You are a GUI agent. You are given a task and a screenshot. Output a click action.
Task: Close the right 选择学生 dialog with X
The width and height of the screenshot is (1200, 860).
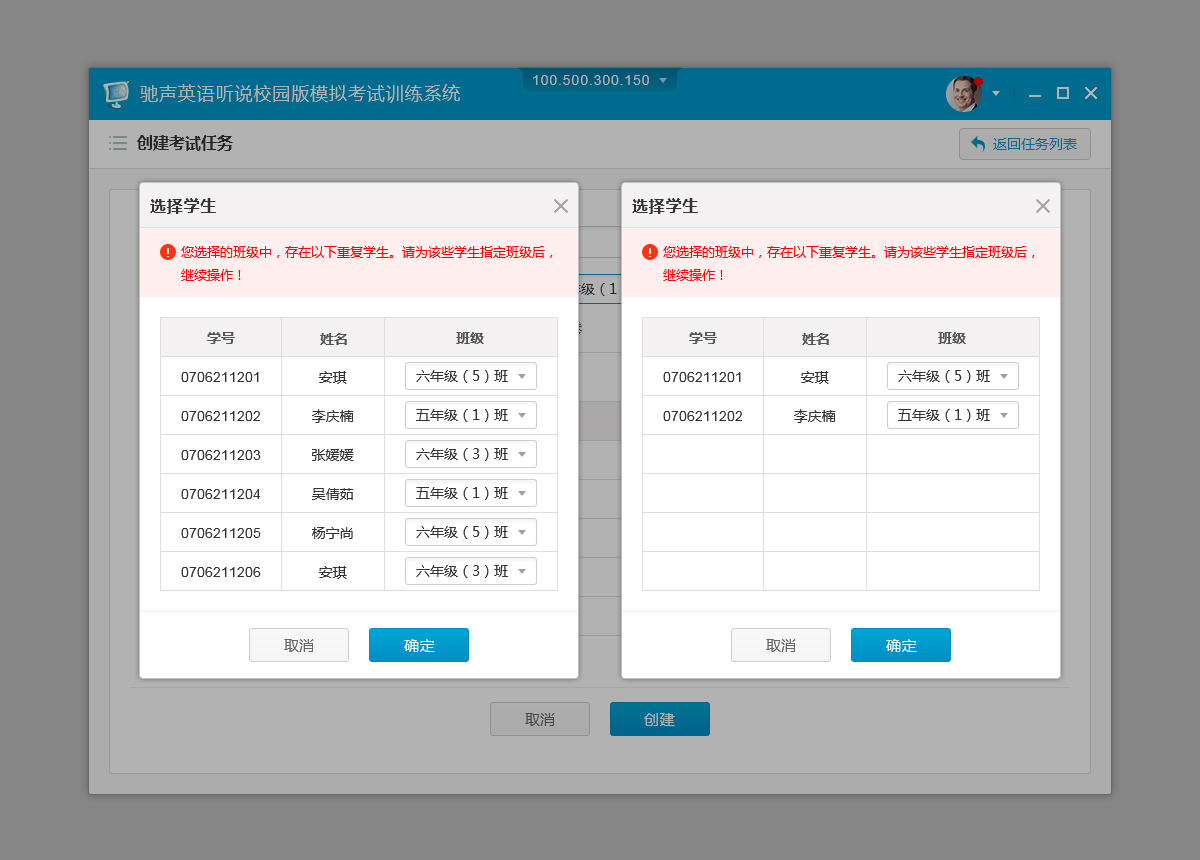(x=1043, y=206)
